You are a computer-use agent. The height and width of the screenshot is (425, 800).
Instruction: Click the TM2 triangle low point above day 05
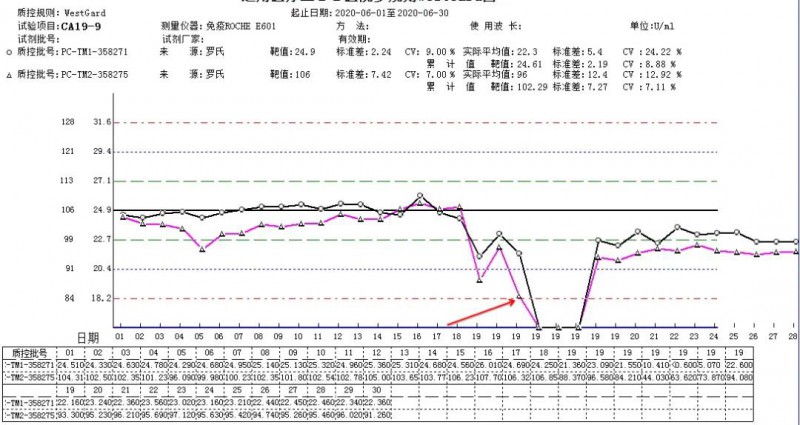[202, 249]
